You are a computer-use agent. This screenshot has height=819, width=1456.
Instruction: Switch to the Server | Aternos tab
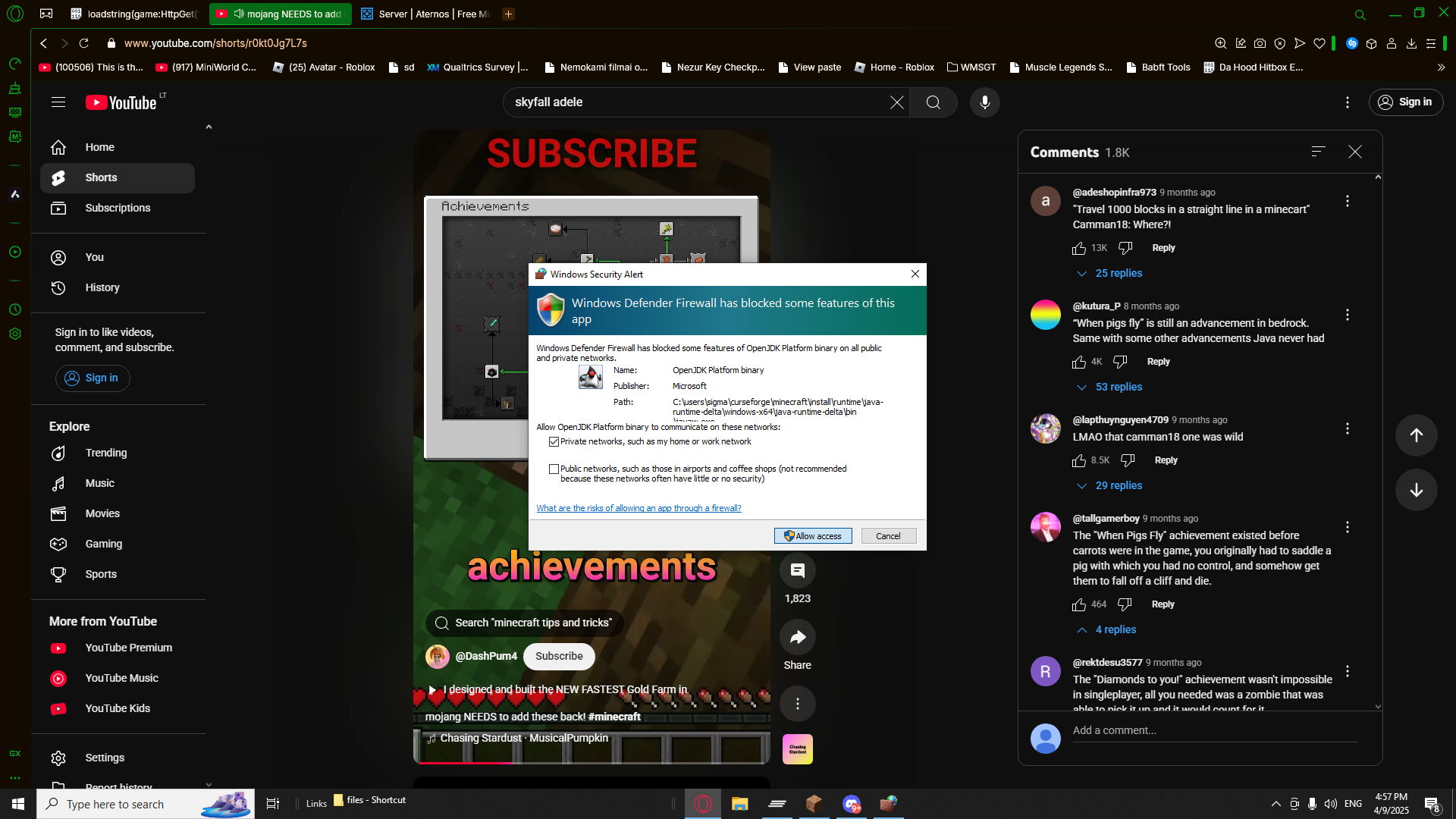[x=425, y=14]
